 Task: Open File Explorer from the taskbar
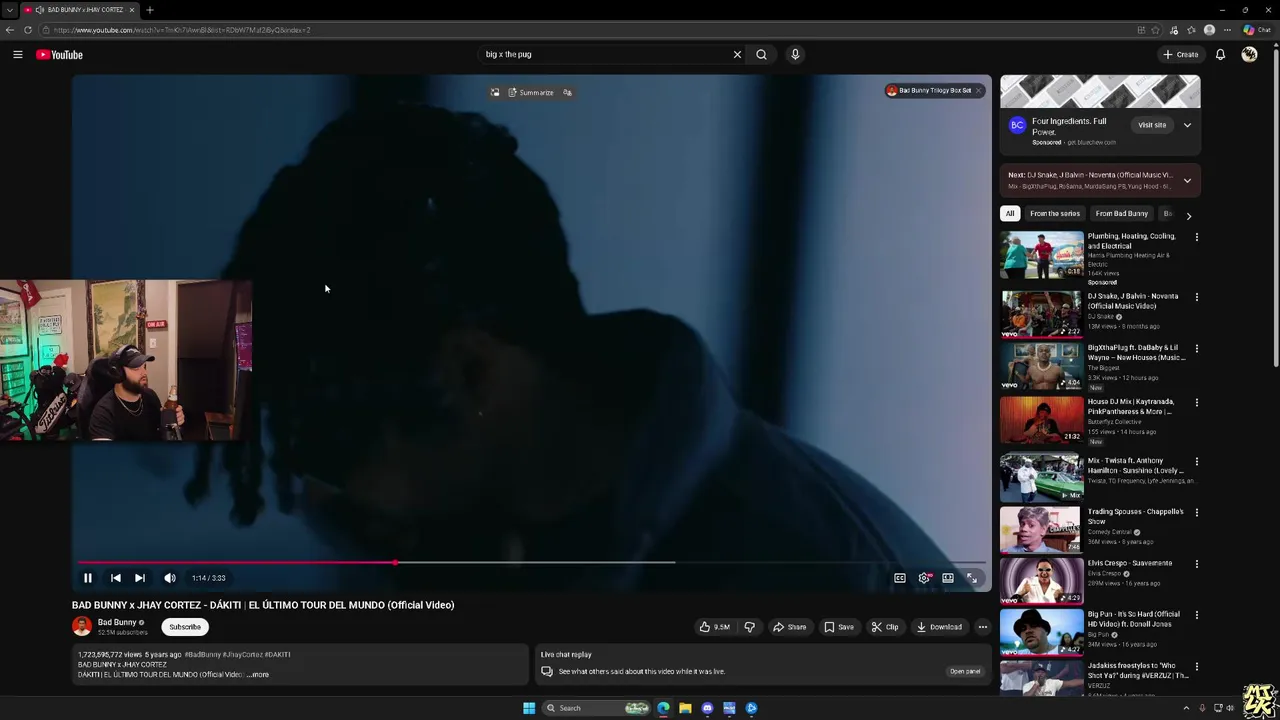685,708
